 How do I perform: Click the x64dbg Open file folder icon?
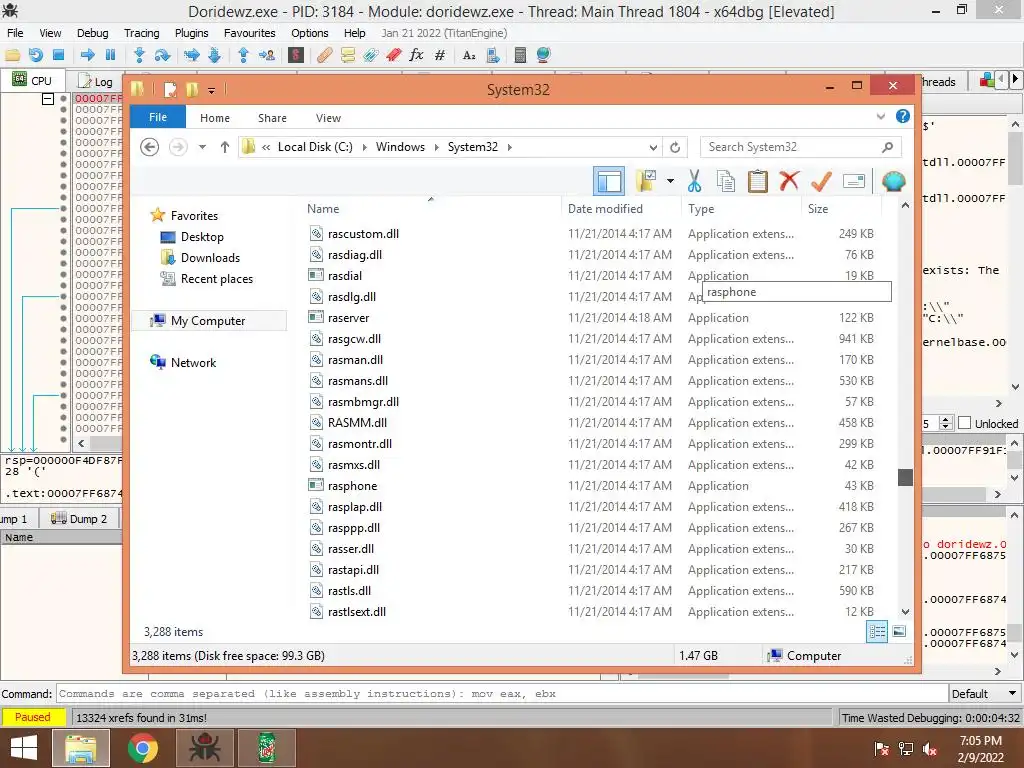tap(12, 55)
